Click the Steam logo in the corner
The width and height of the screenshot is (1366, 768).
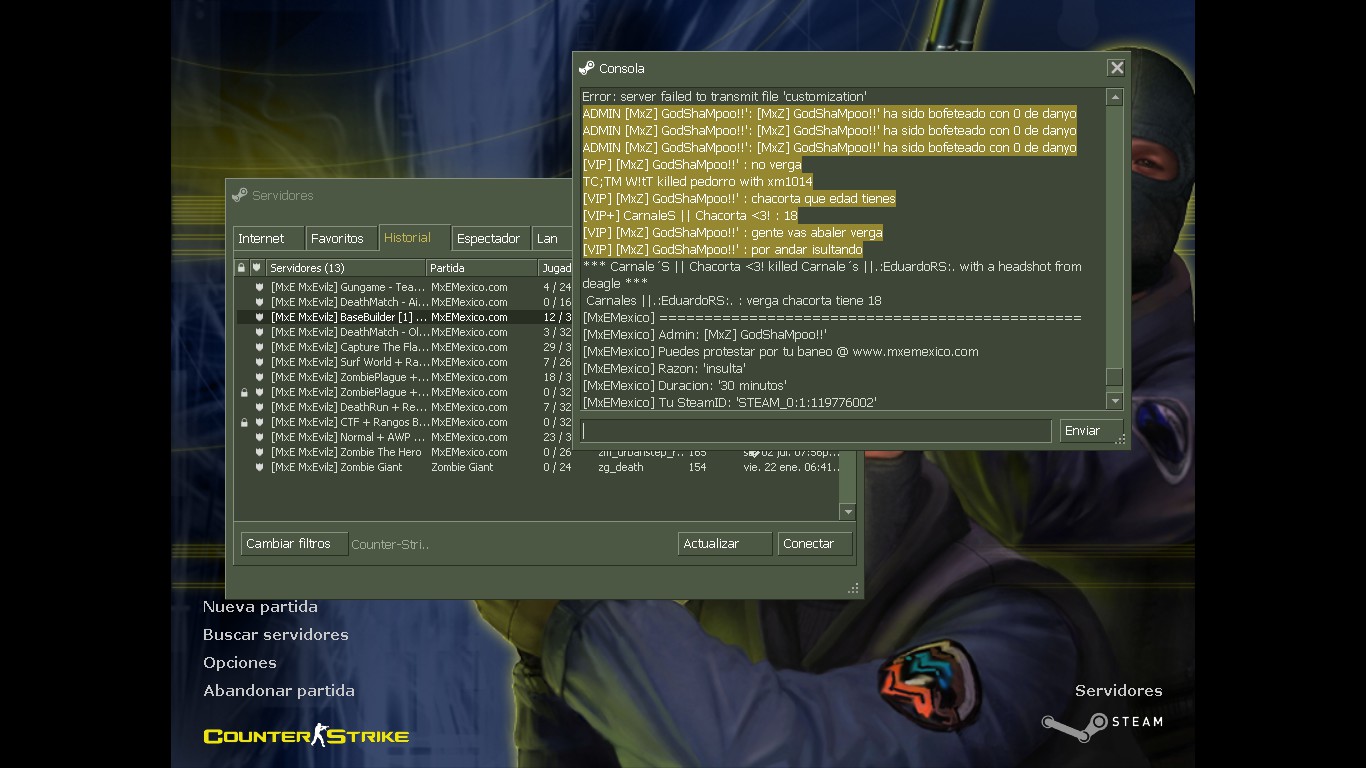[x=1102, y=724]
